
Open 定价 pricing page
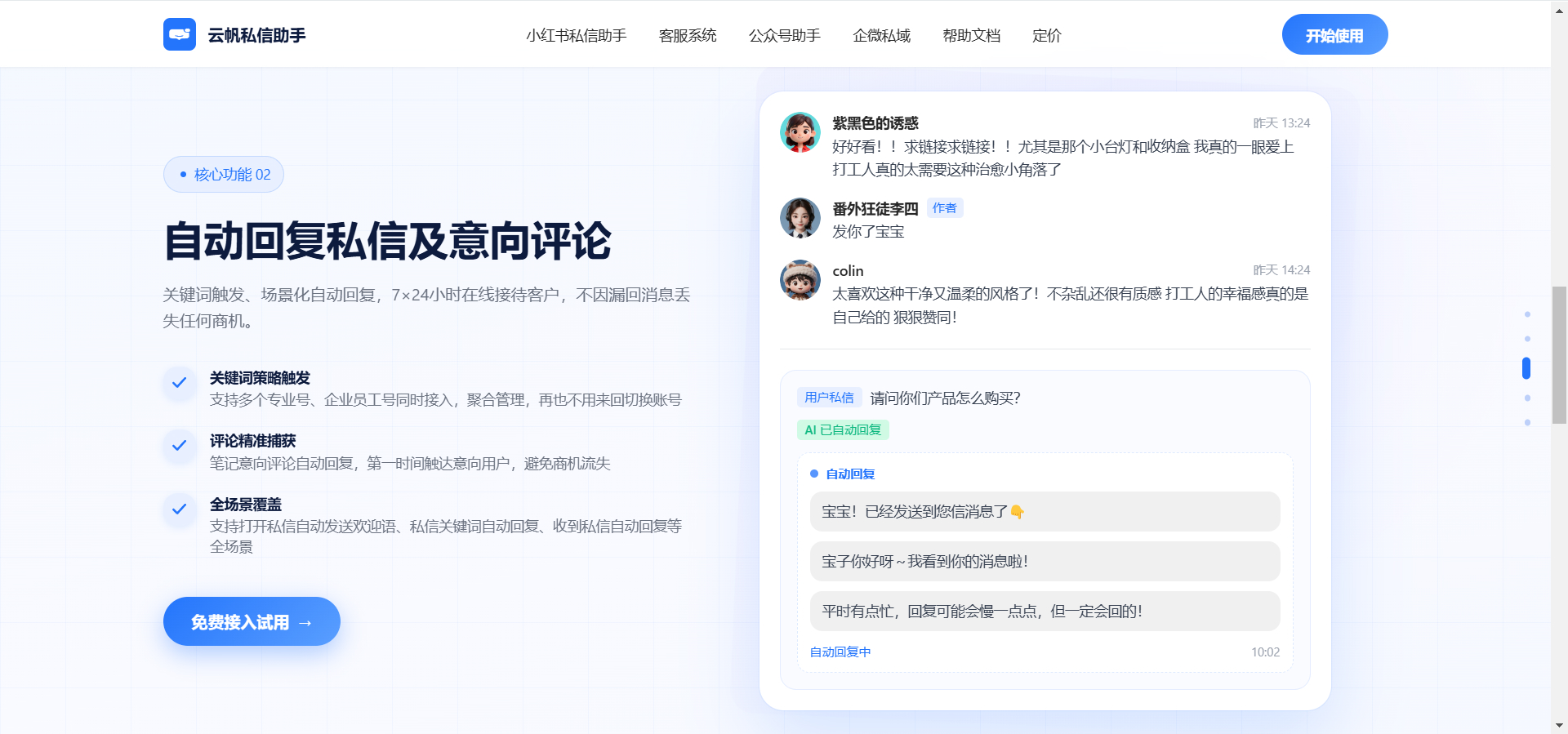(x=1046, y=35)
